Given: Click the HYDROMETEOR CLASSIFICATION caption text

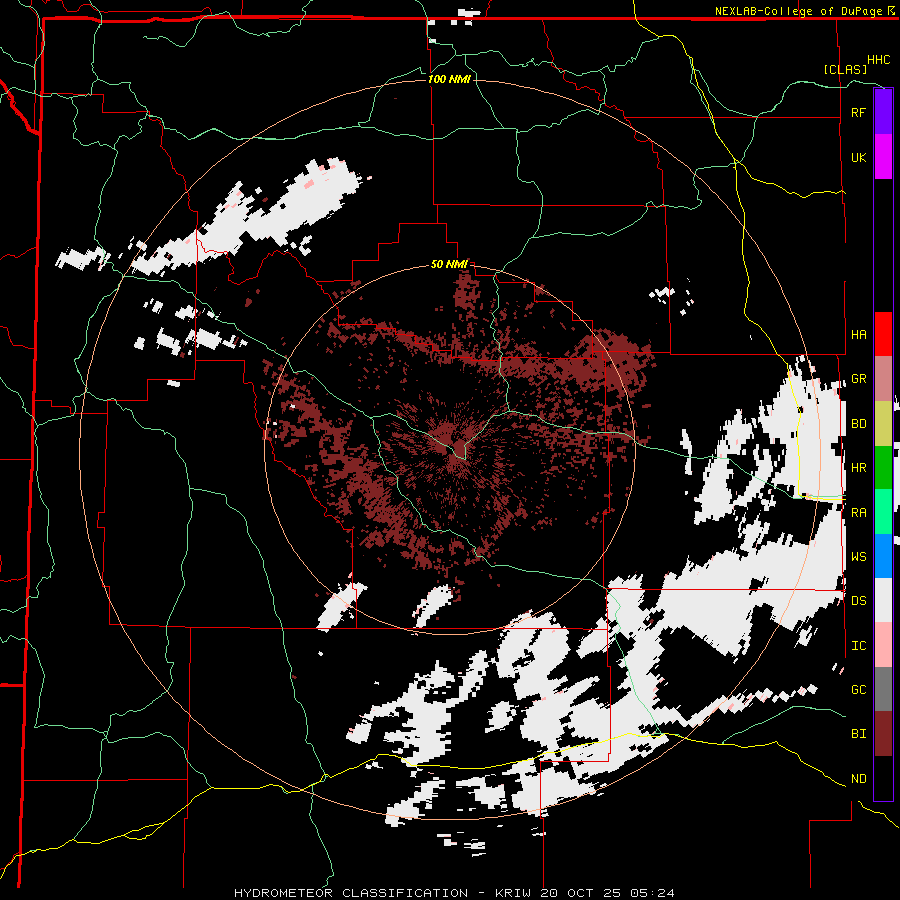Looking at the screenshot, I should [351, 893].
